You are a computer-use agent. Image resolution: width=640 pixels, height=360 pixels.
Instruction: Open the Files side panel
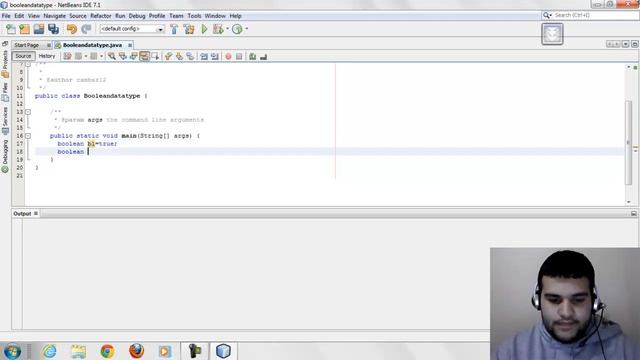5,91
